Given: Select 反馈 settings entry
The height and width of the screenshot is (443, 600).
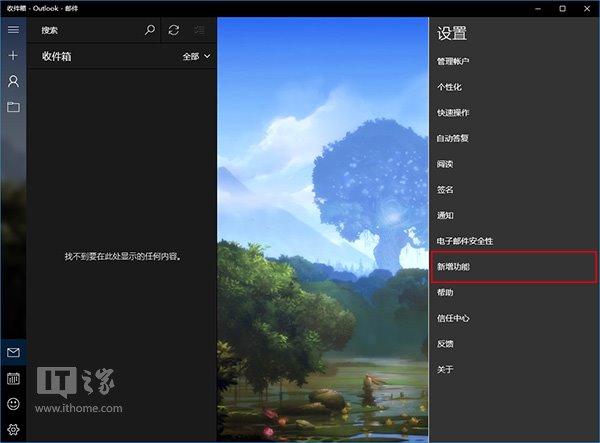Looking at the screenshot, I should pos(445,344).
